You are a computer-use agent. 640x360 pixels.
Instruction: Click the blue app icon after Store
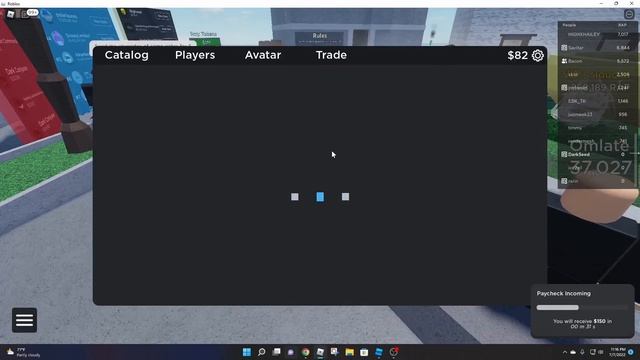[379, 352]
